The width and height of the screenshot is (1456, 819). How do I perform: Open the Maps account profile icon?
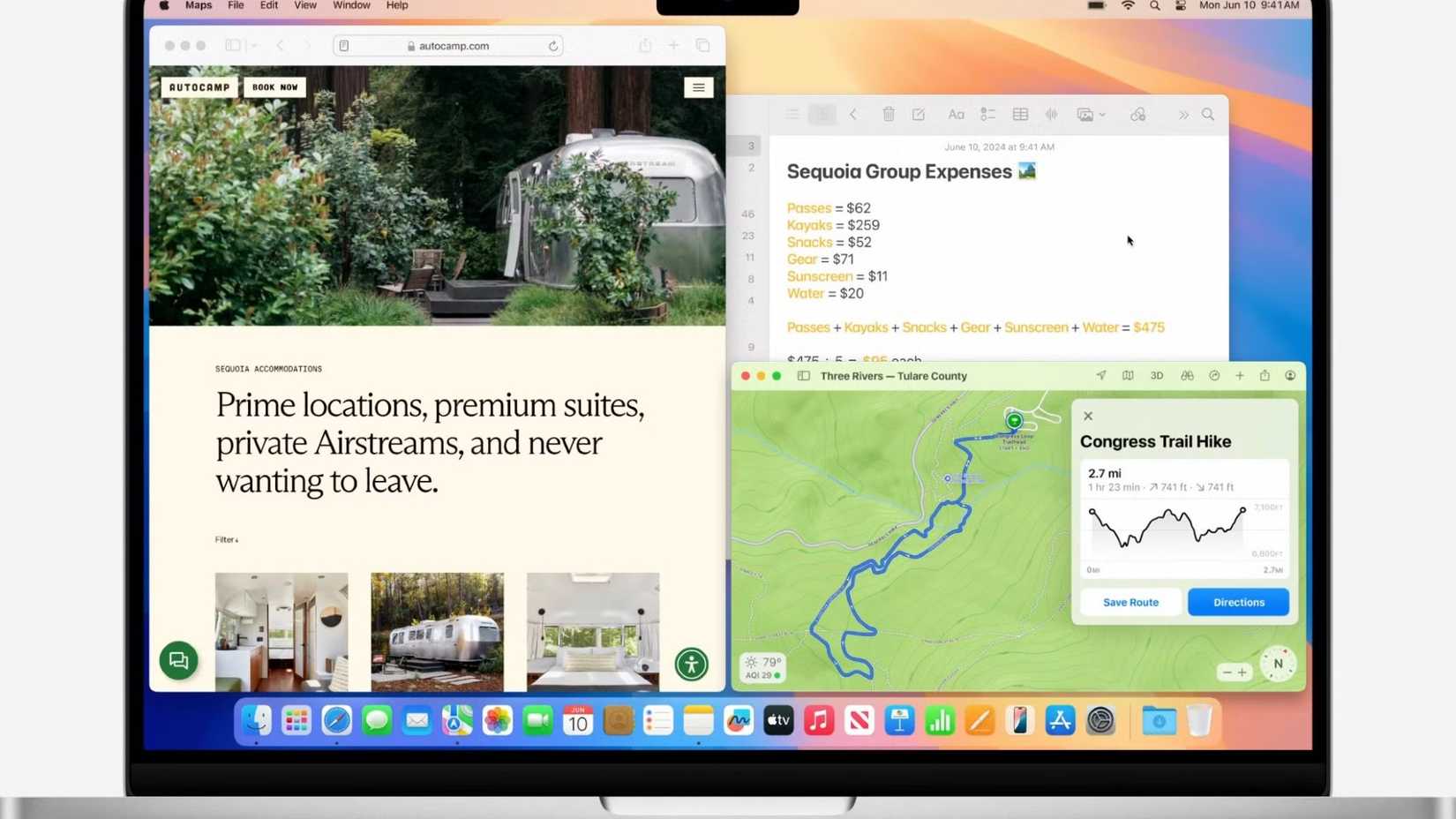[x=1290, y=376]
